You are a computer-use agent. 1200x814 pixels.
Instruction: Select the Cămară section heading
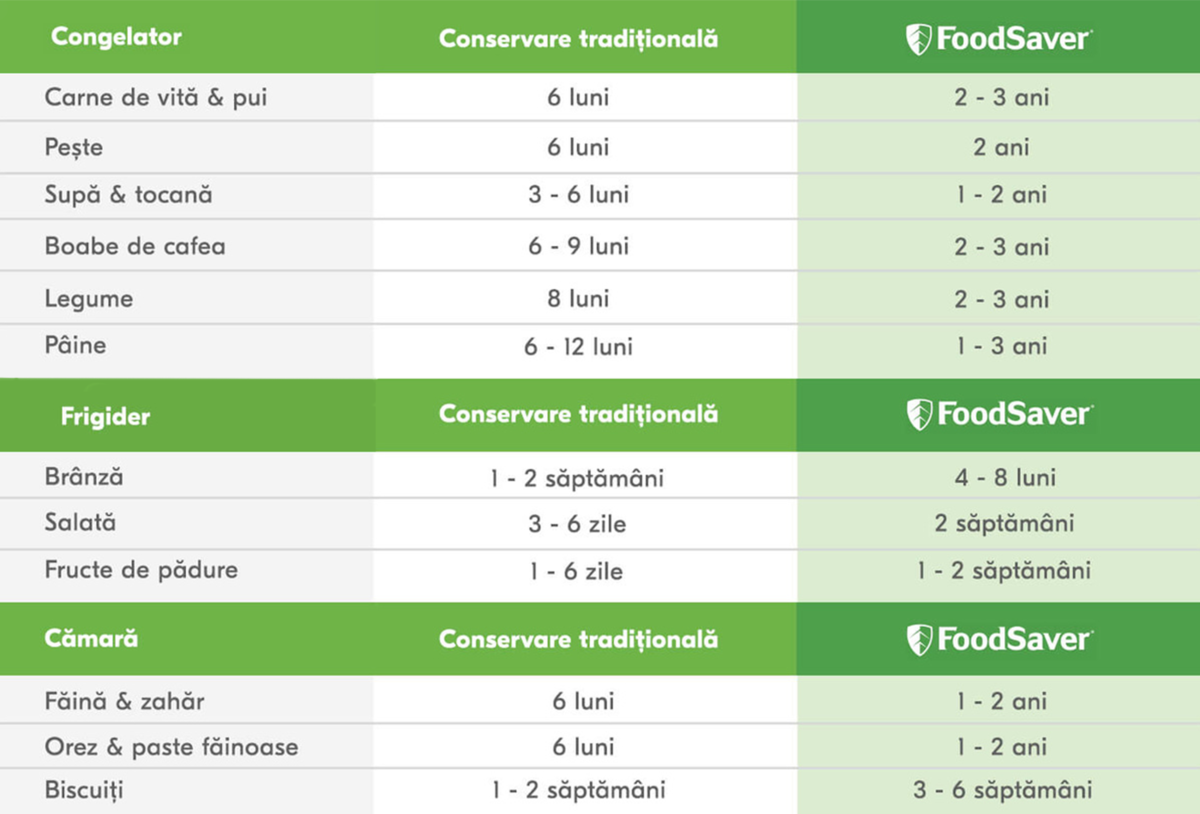[91, 638]
